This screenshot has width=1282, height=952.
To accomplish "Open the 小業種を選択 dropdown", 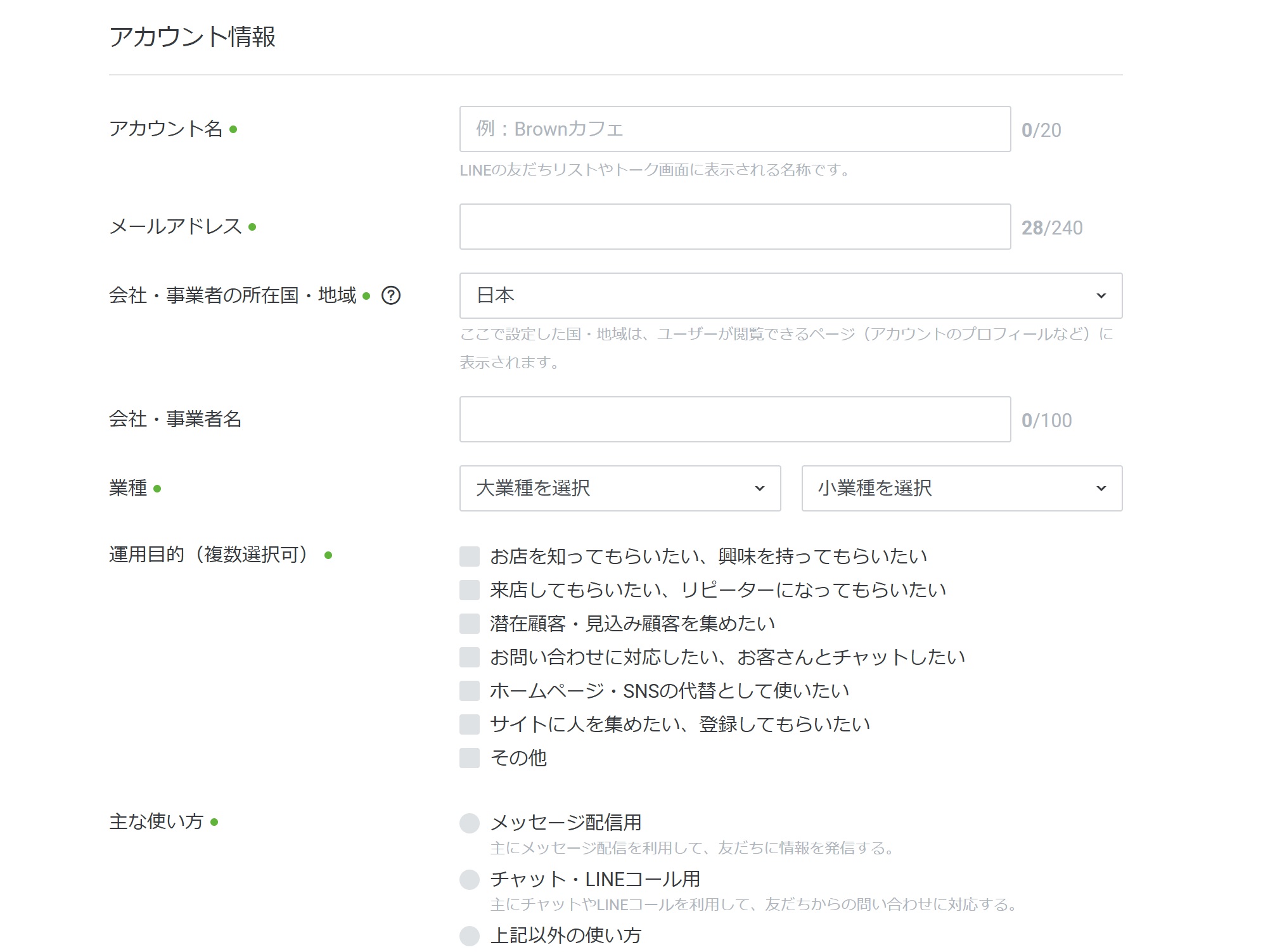I will (x=961, y=489).
